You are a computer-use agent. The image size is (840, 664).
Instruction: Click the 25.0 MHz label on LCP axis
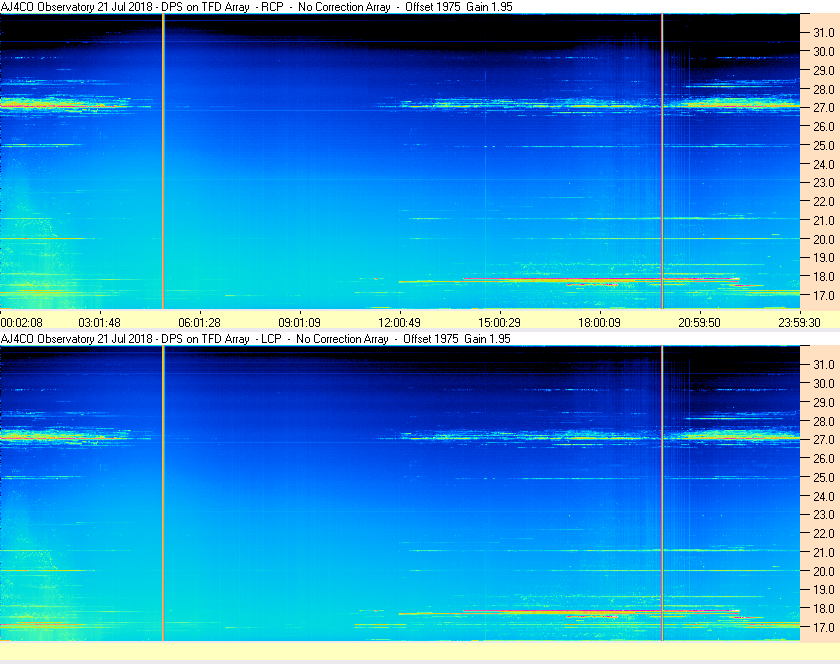point(823,478)
